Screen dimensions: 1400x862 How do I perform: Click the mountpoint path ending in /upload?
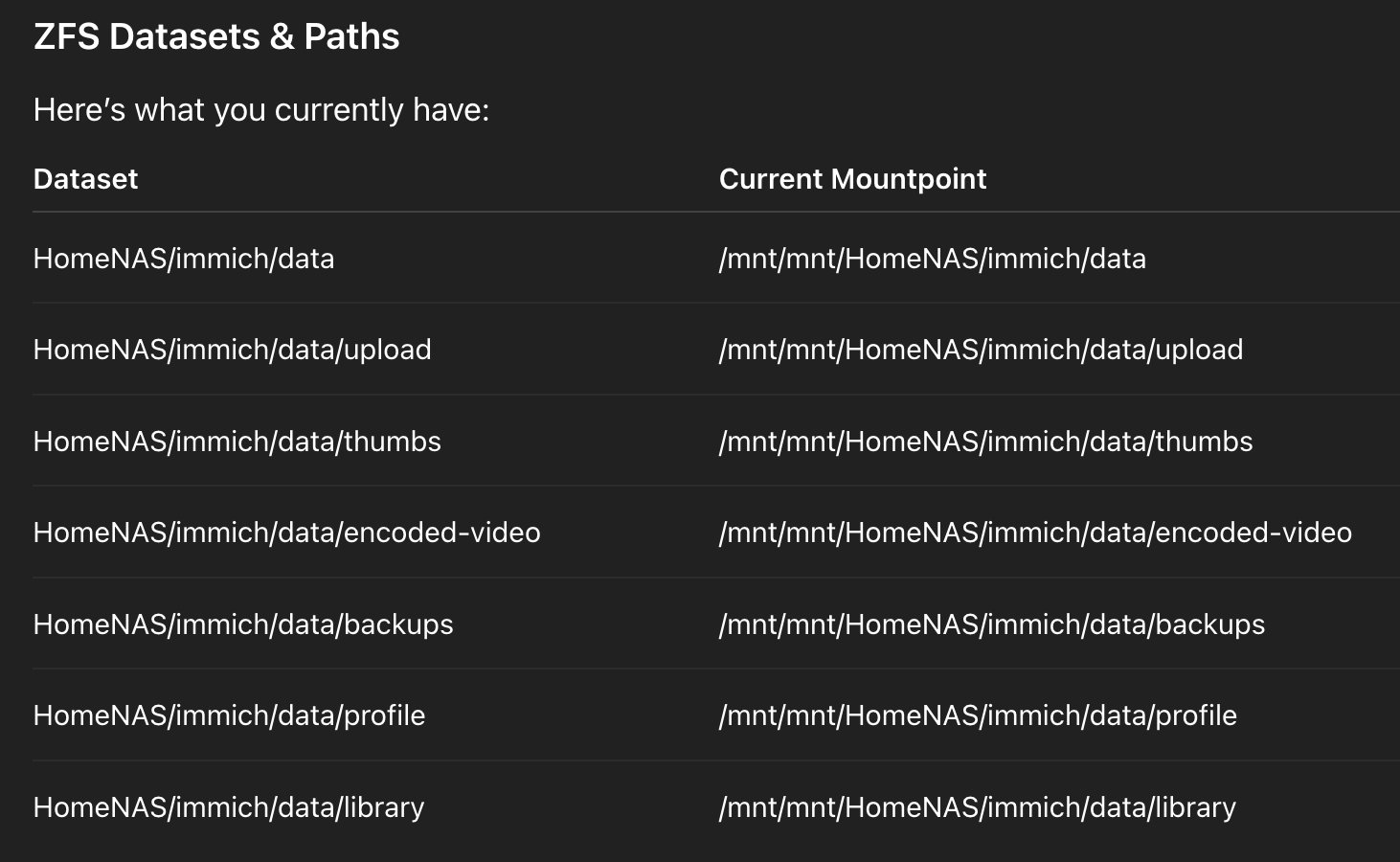click(x=981, y=350)
